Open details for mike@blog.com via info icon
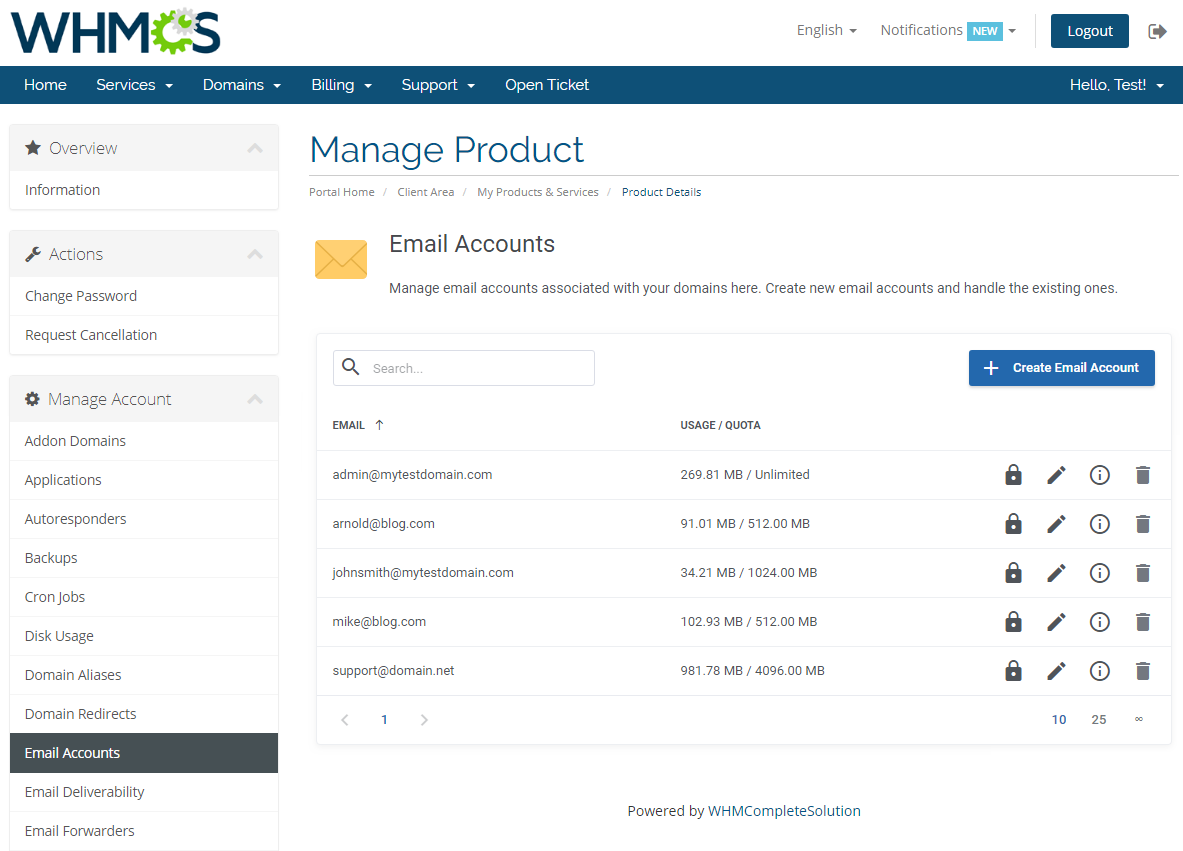 pos(1100,621)
